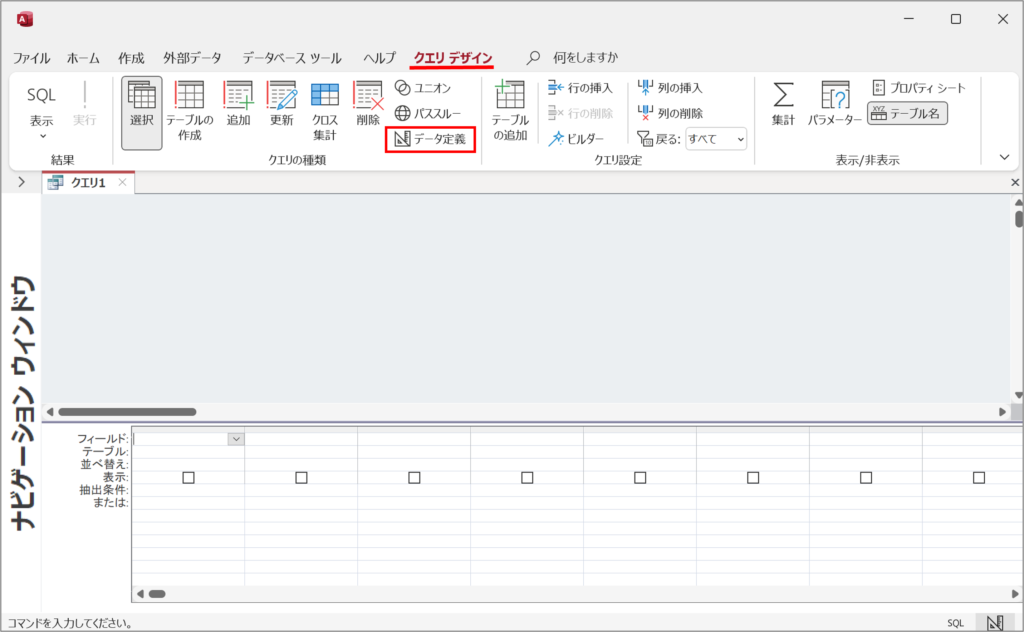
Task: Switch to the ホーム tab
Action: [83, 58]
